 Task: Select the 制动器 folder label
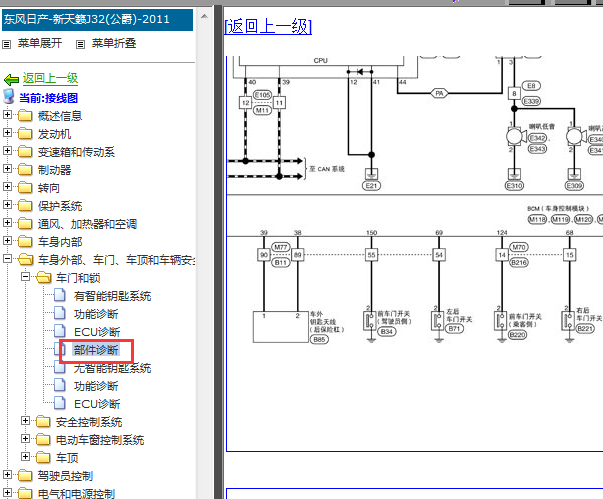(x=54, y=170)
